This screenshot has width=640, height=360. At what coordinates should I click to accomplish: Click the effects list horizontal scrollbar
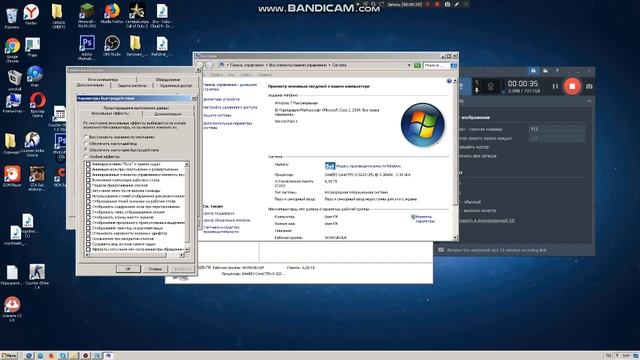(x=134, y=255)
